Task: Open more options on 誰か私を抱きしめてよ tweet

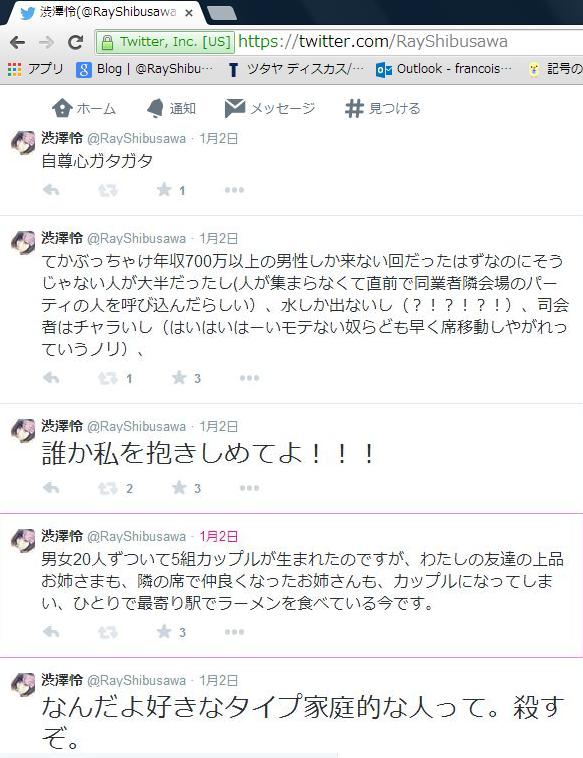Action: 249,488
